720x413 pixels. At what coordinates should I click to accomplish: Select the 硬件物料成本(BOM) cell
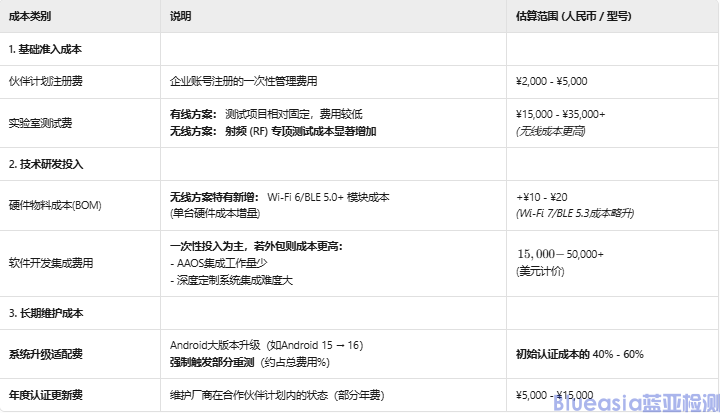coord(55,205)
